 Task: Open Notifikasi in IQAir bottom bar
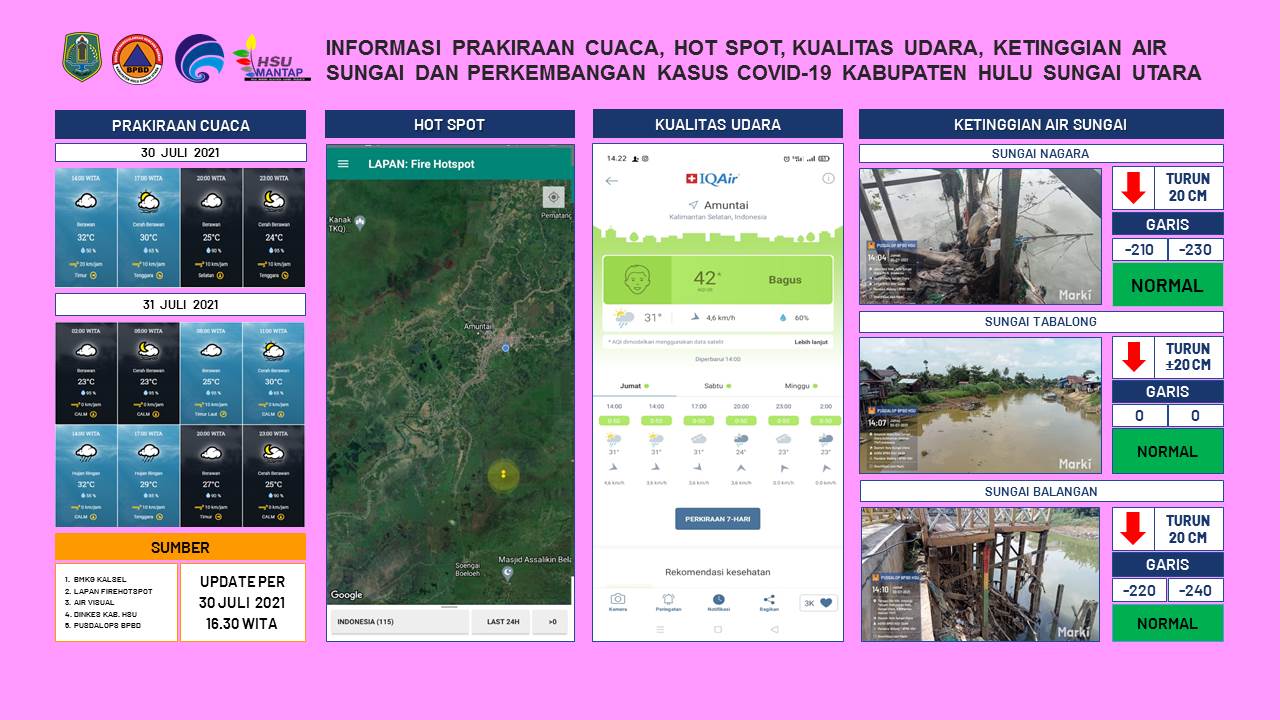click(718, 602)
